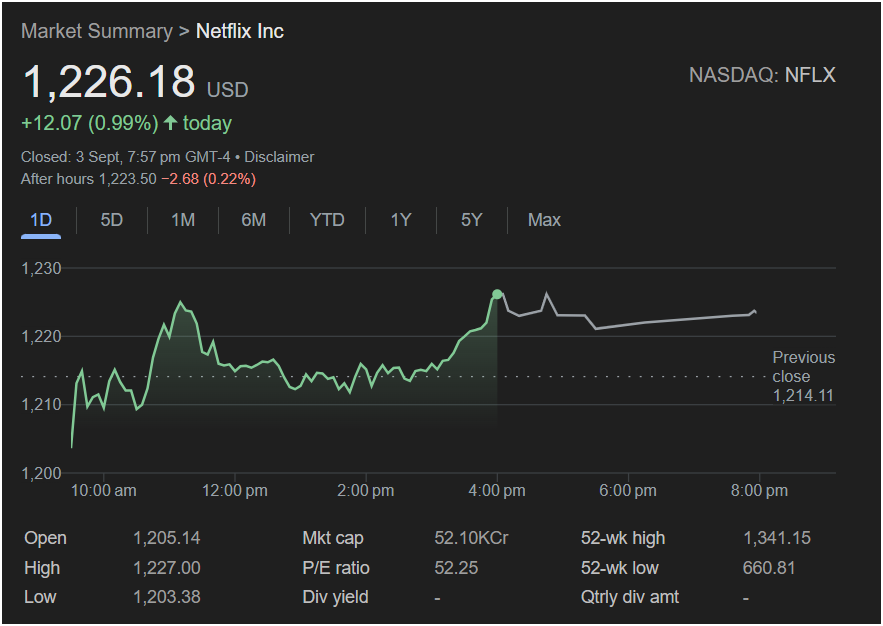883x626 pixels.
Task: Click the Netflix Inc title
Action: coord(239,31)
